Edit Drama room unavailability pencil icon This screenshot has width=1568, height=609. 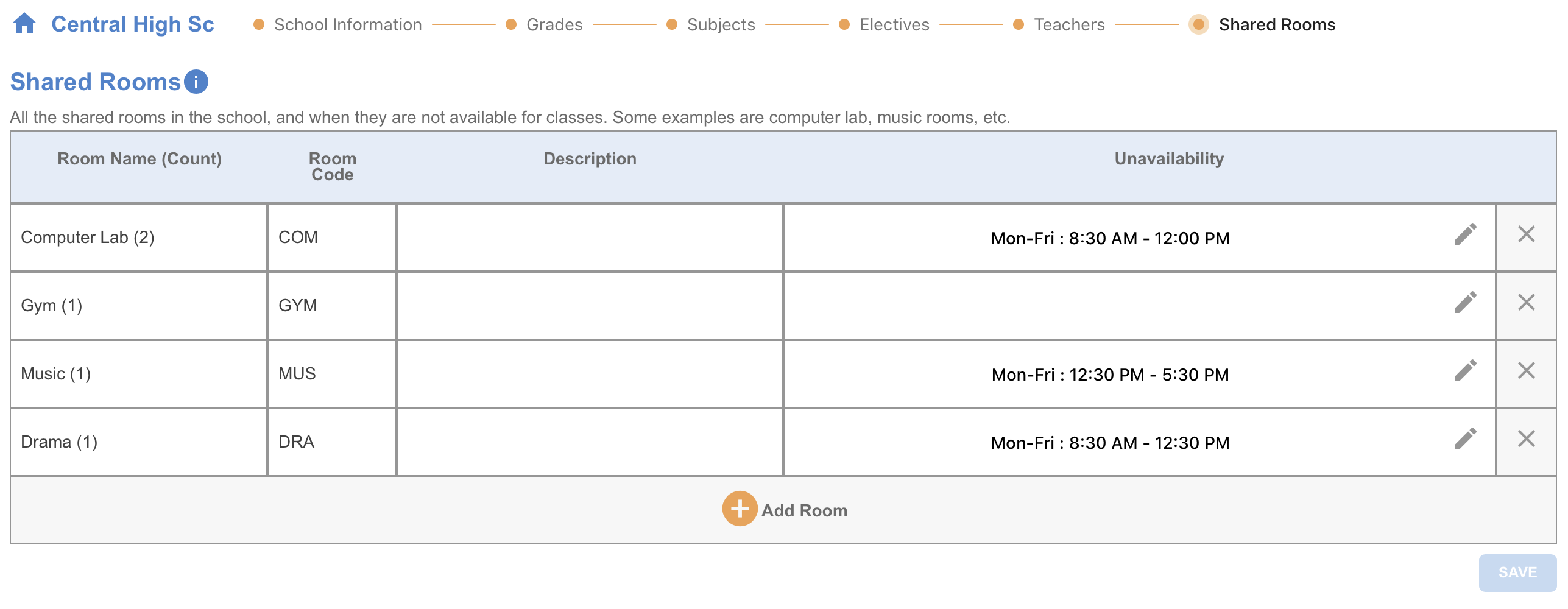click(x=1465, y=439)
